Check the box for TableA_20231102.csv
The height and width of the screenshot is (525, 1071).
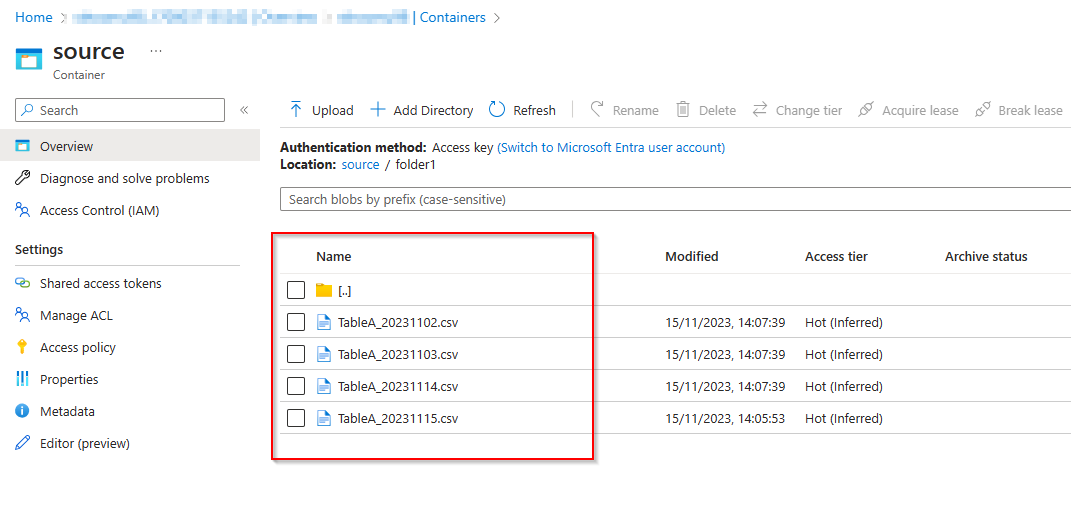pos(296,322)
